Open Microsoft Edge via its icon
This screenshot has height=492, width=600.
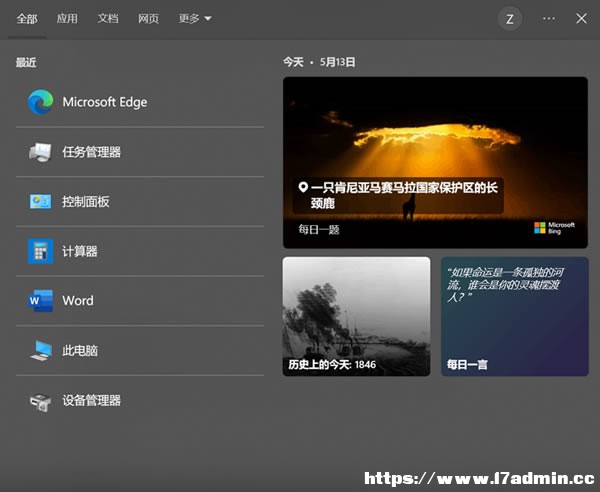click(40, 102)
